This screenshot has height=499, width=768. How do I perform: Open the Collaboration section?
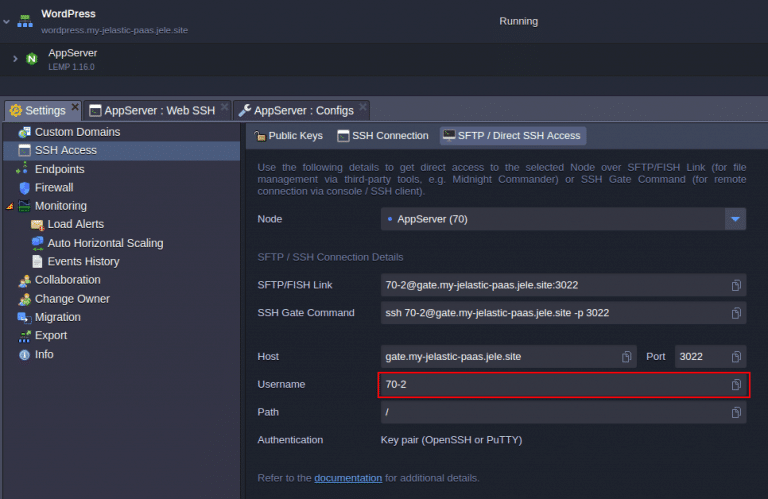[121, 280]
